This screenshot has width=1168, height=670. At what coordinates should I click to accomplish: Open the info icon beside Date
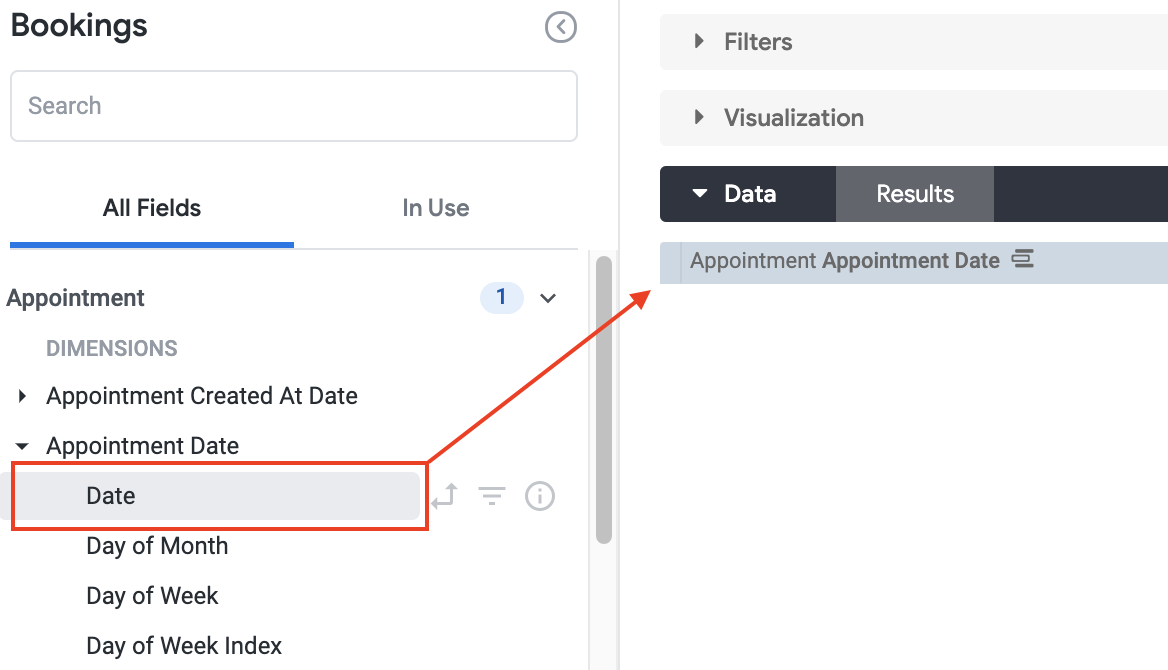click(539, 496)
